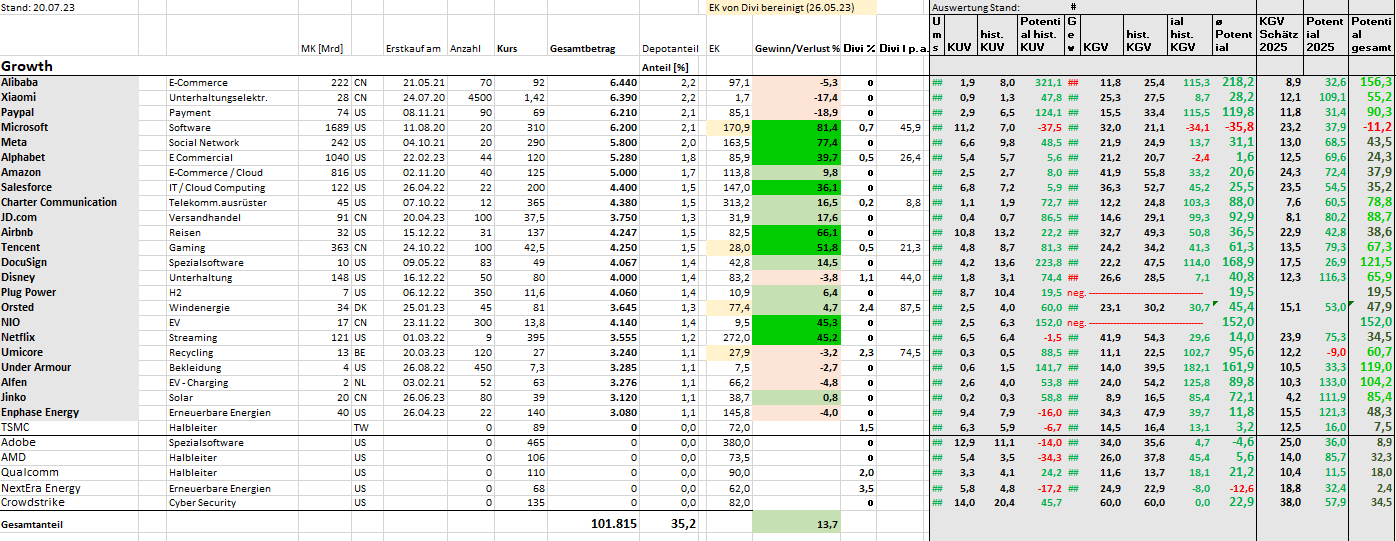Screen dimensions: 1396x541
Task: Click the Orsted company name cell
Action: point(69,307)
